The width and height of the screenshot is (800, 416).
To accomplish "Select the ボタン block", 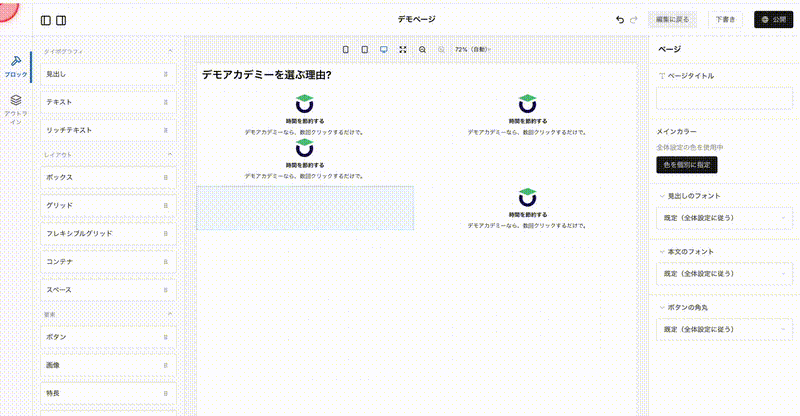I will click(x=108, y=337).
